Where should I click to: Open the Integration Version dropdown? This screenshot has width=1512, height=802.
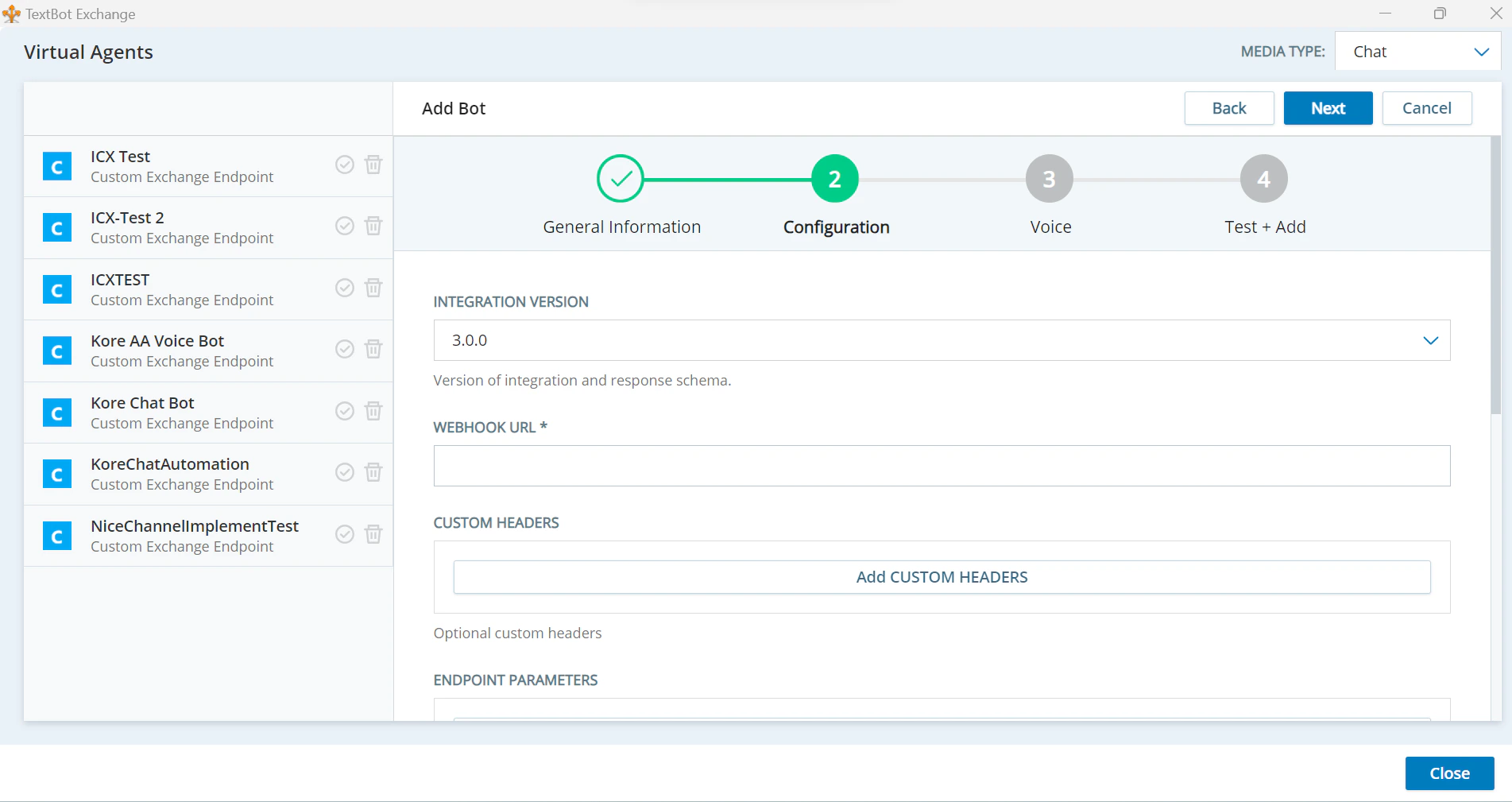click(1430, 340)
